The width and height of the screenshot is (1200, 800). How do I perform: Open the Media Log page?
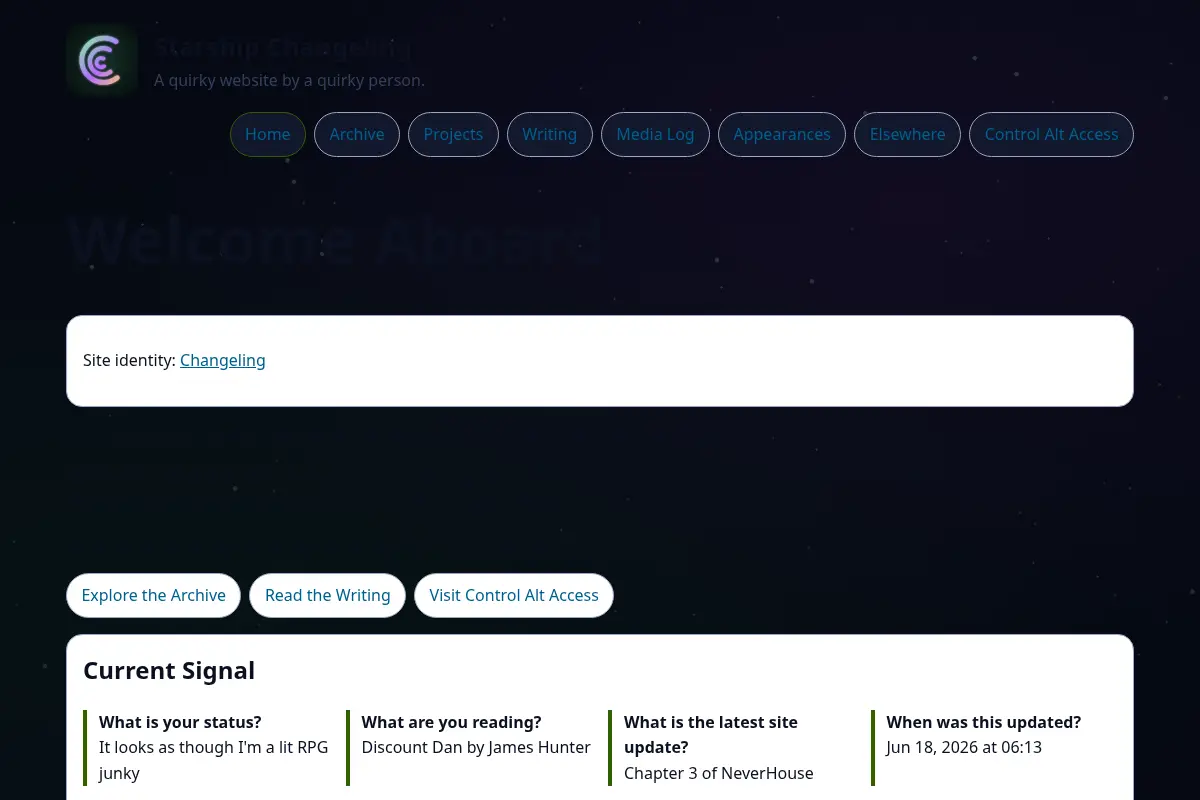655,135
